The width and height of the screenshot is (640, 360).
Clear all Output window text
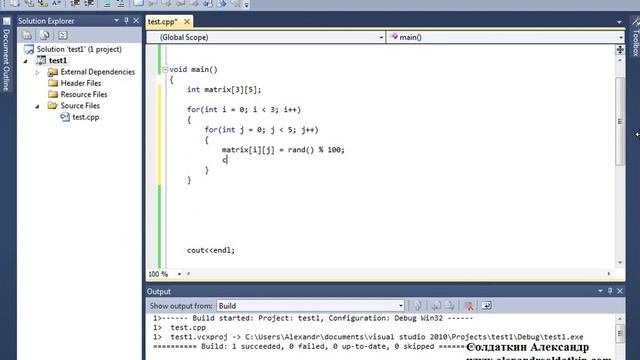(469, 305)
